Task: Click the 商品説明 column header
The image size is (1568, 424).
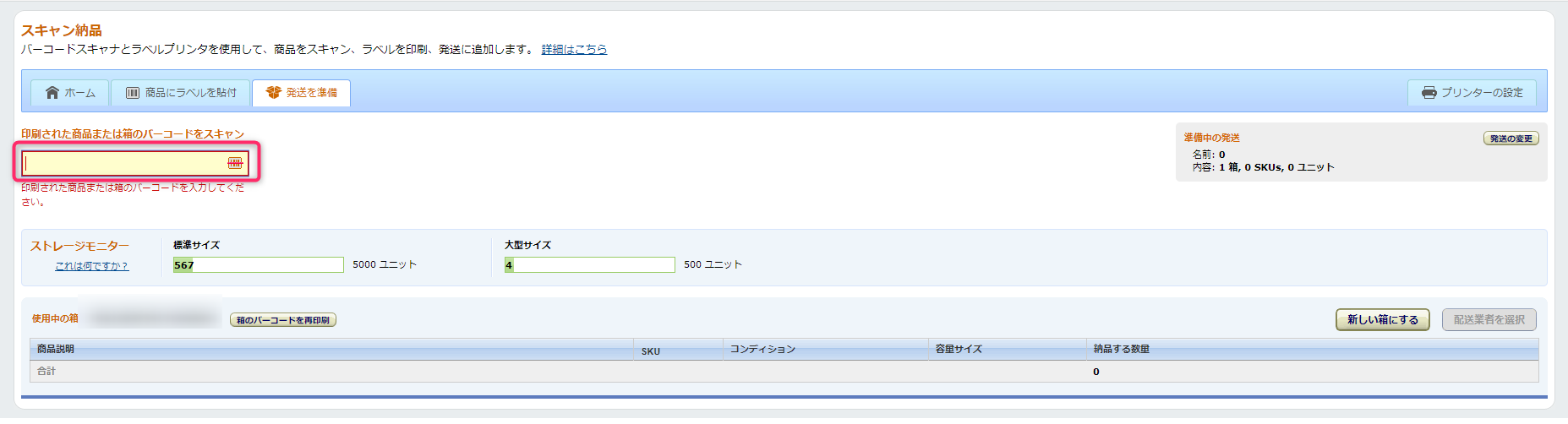Action: click(x=56, y=350)
